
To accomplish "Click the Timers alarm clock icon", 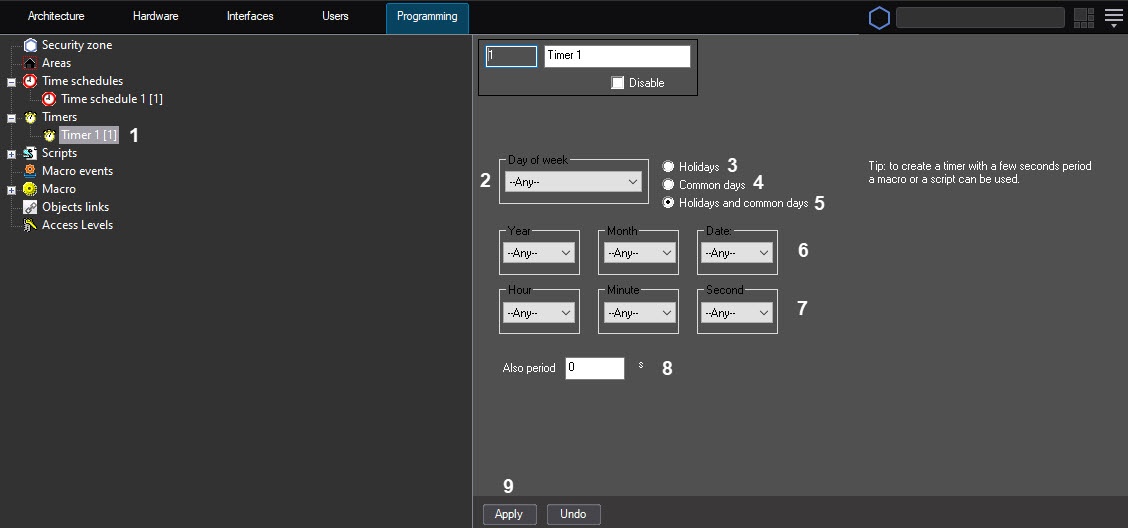I will coord(30,117).
